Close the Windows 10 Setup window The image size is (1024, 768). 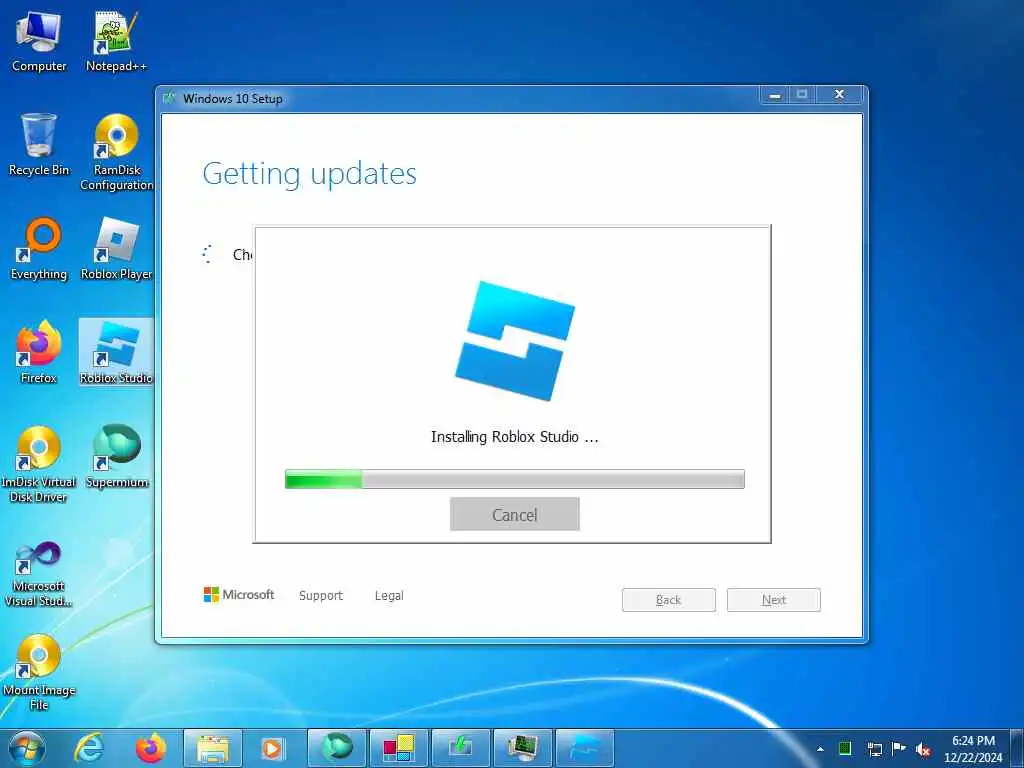[x=839, y=95]
